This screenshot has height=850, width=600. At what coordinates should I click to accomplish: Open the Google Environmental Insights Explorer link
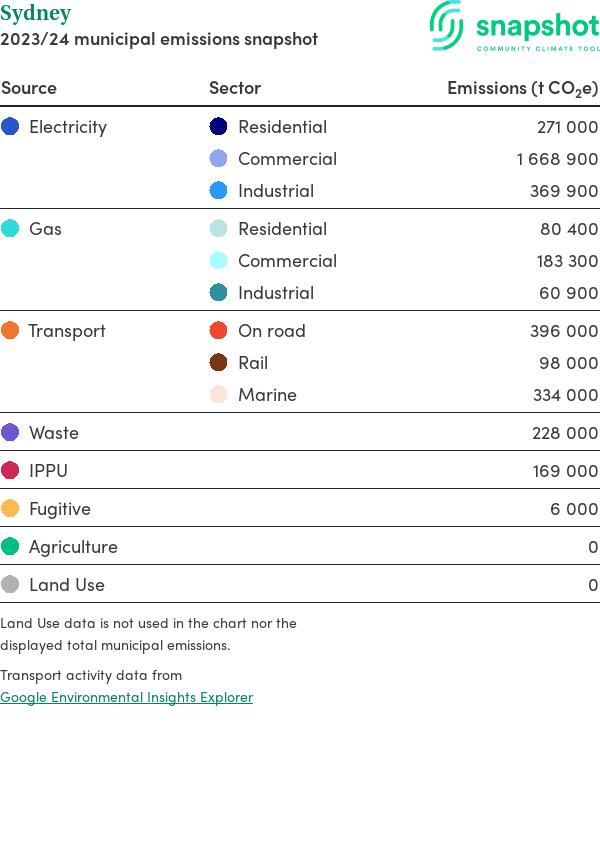click(127, 697)
